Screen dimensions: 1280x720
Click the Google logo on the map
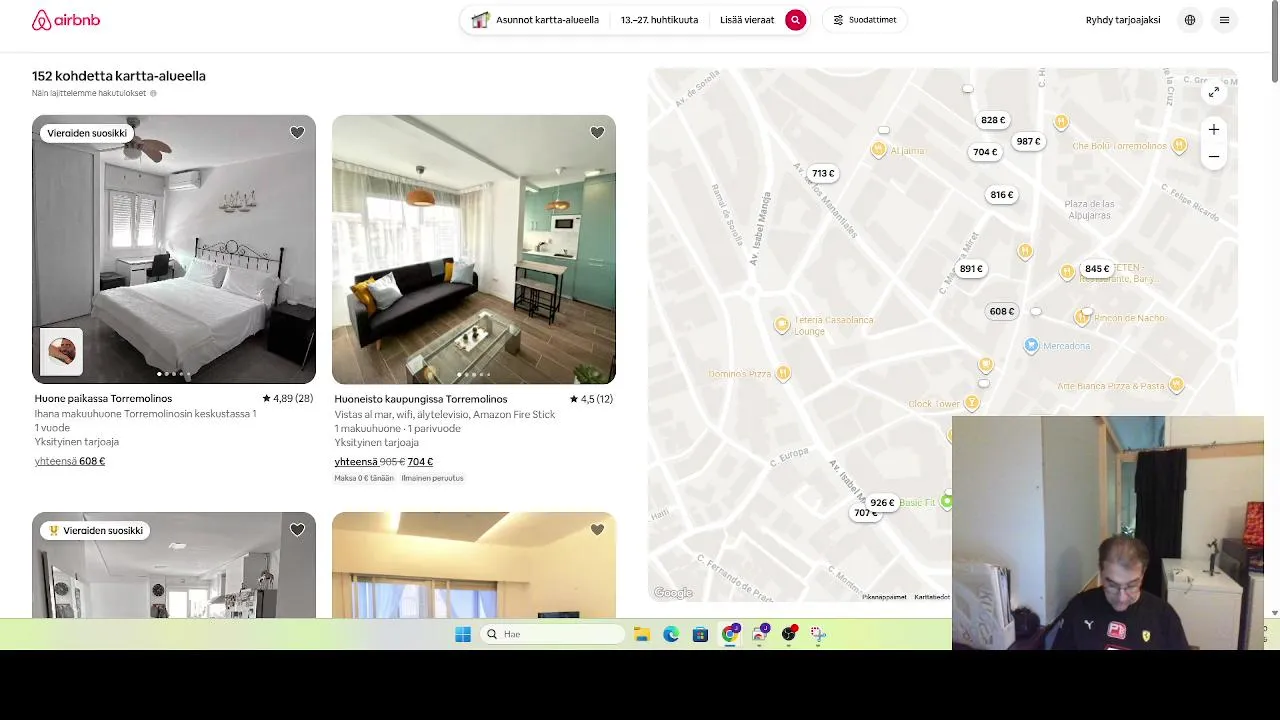click(673, 593)
